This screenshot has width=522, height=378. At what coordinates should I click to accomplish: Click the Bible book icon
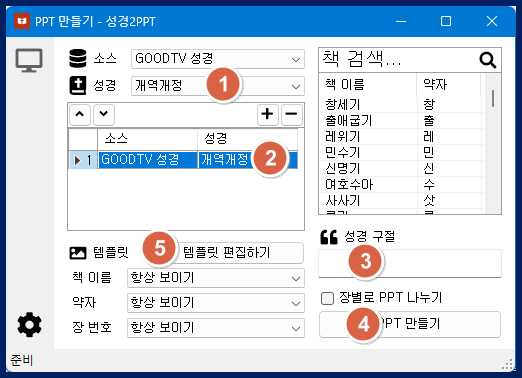pos(78,86)
